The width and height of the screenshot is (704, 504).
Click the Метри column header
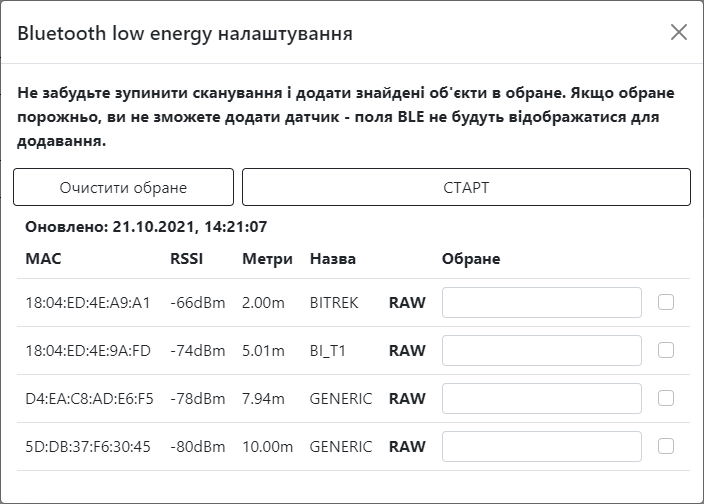[x=267, y=259]
